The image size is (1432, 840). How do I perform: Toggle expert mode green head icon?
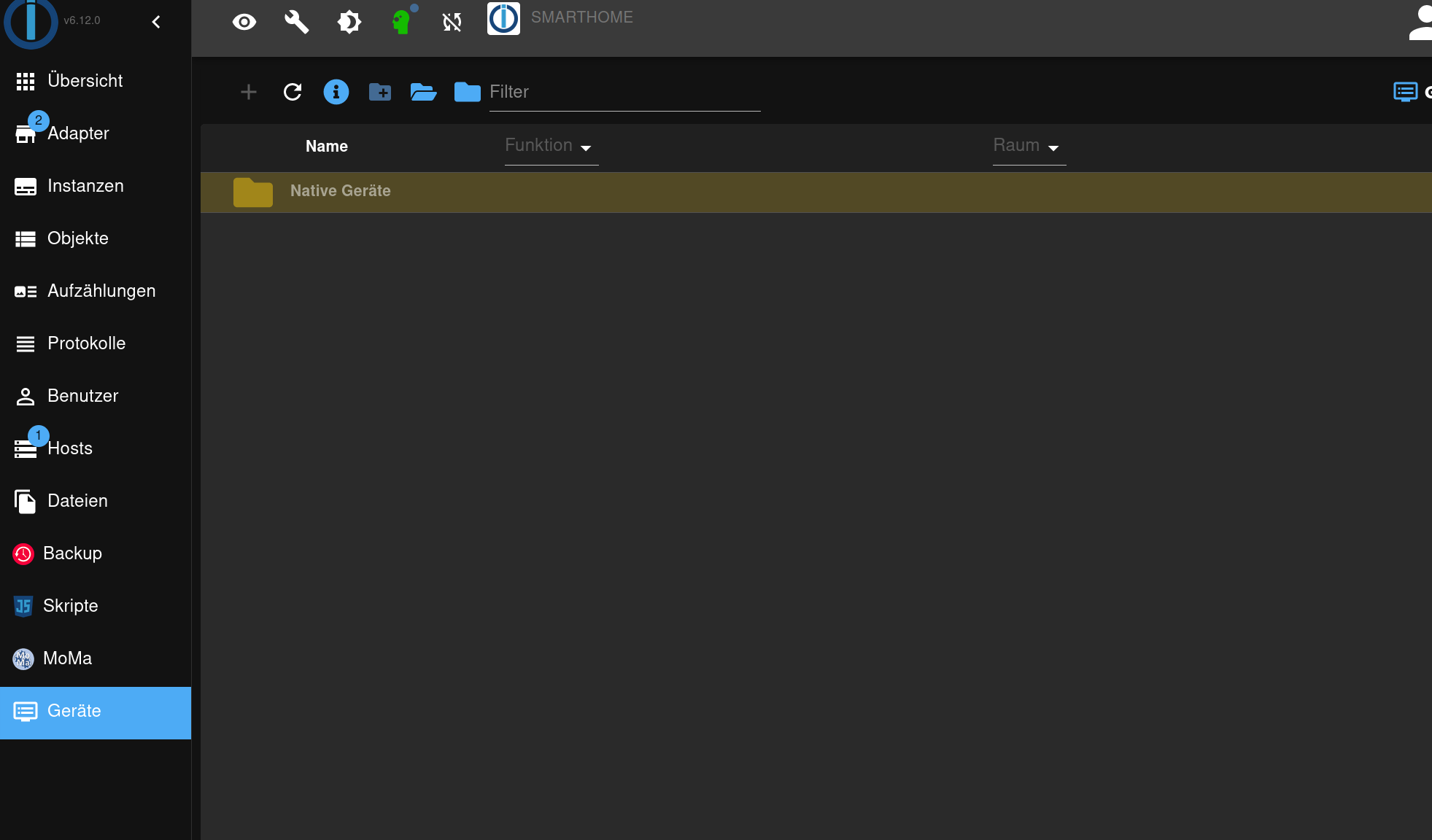[400, 22]
